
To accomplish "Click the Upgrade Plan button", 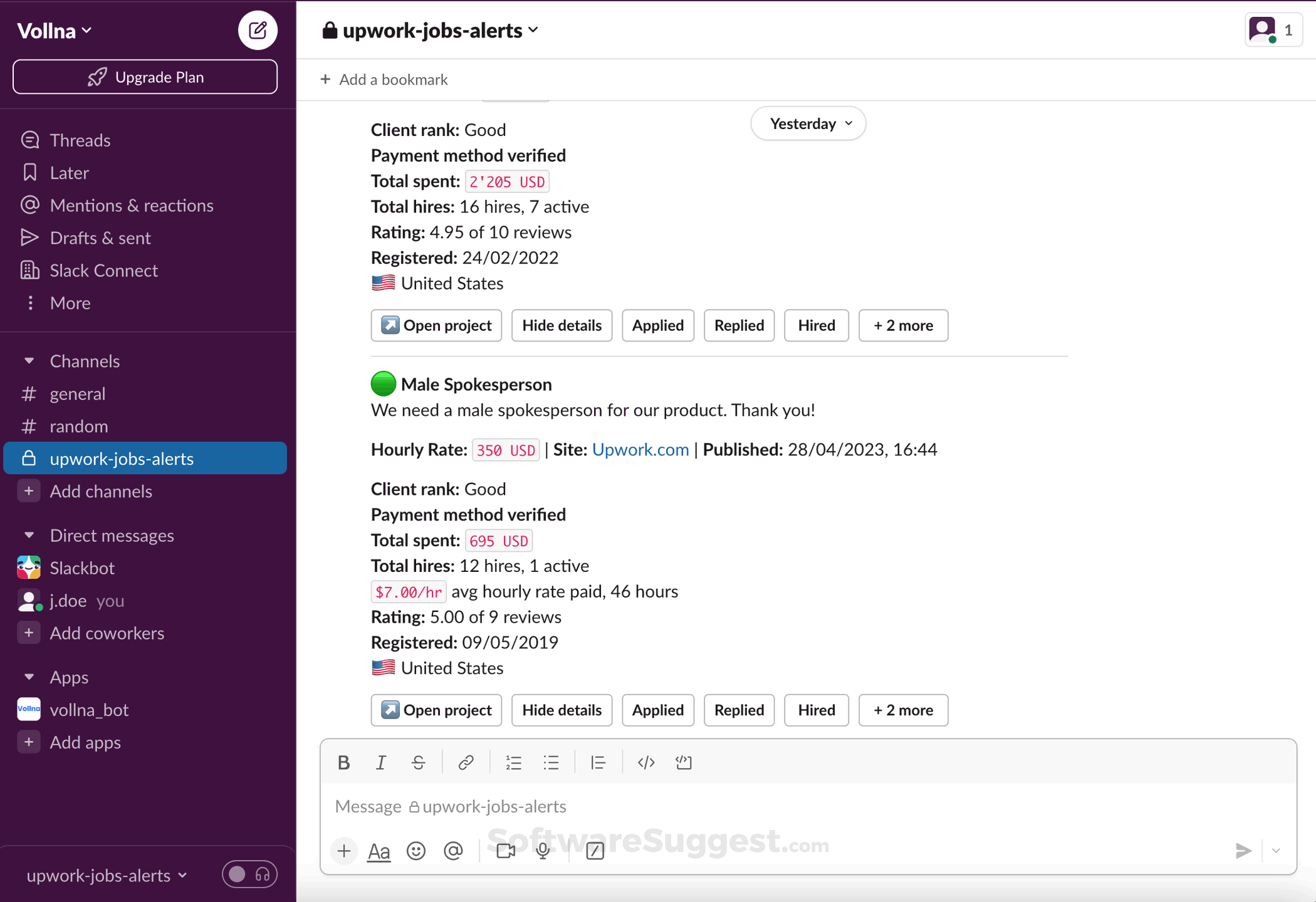I will coord(145,76).
